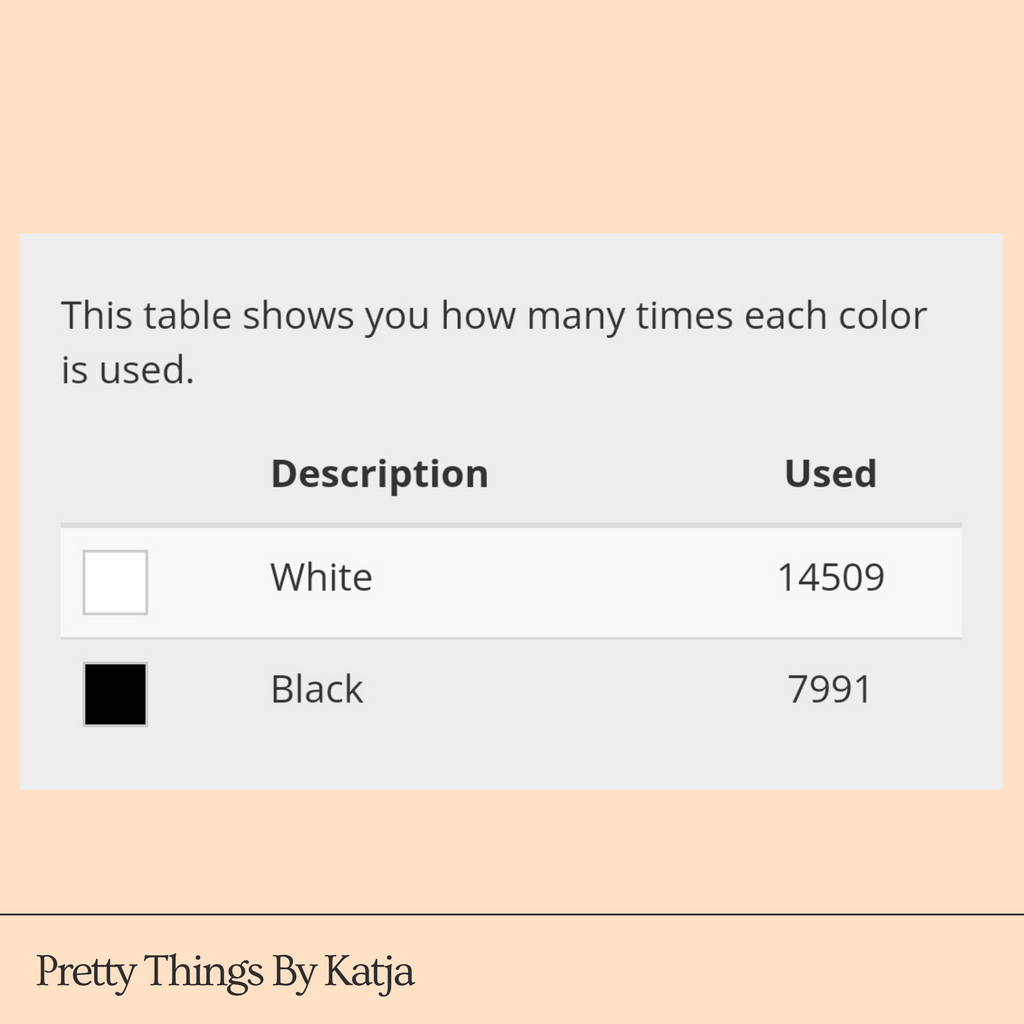Click the "is used." text line
This screenshot has width=1024, height=1024.
[127, 371]
